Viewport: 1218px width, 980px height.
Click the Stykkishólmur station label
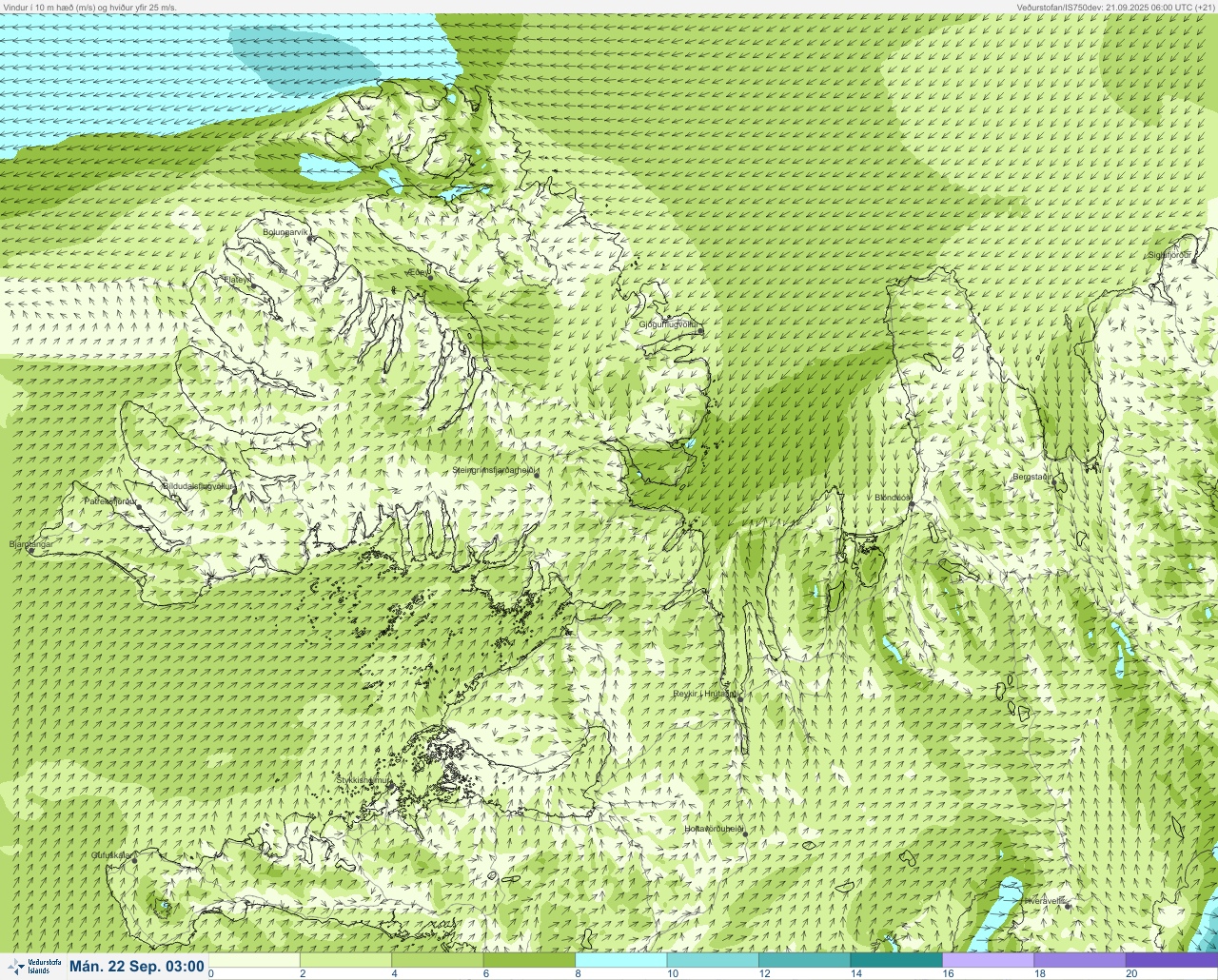[363, 780]
